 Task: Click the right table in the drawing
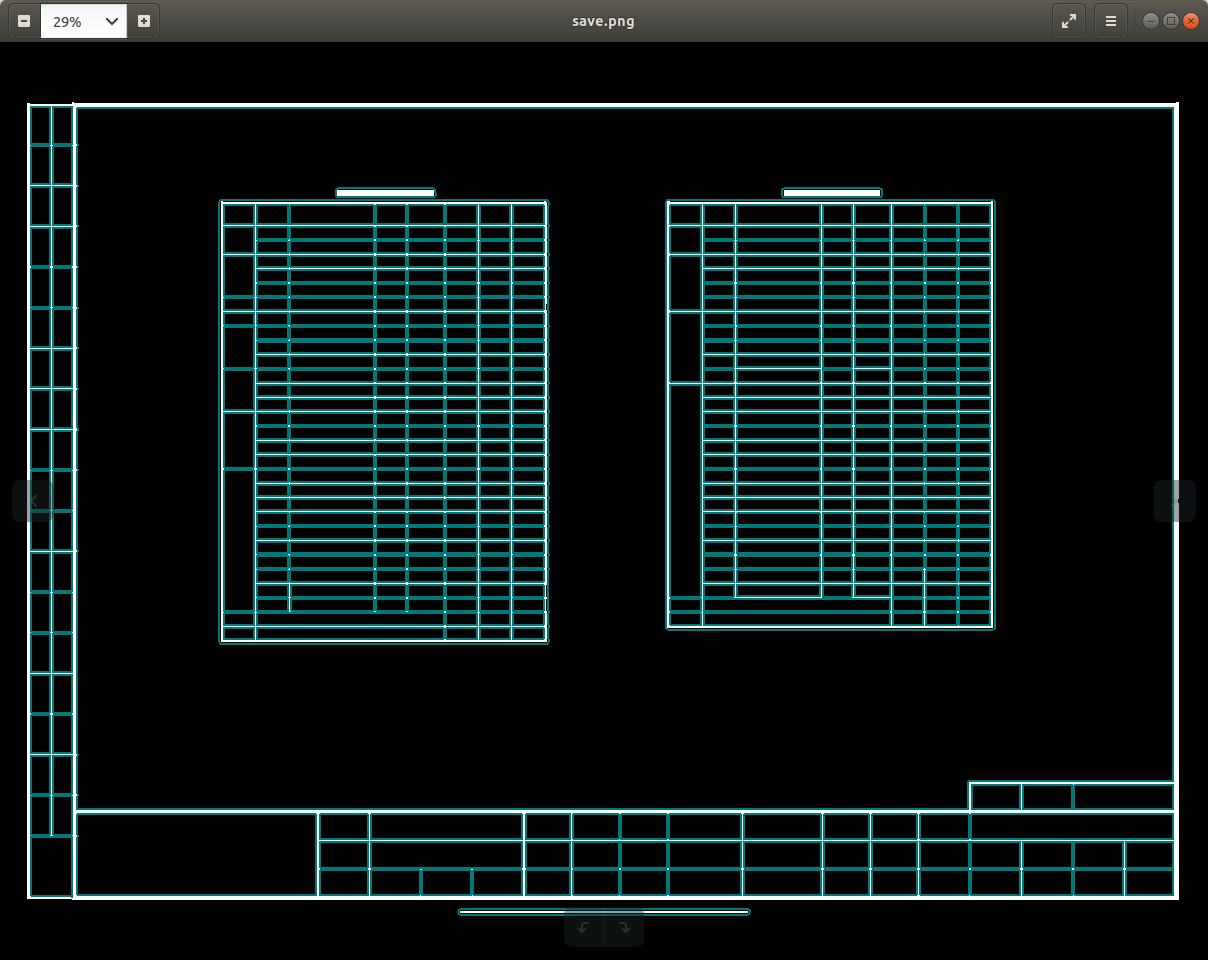tap(830, 414)
